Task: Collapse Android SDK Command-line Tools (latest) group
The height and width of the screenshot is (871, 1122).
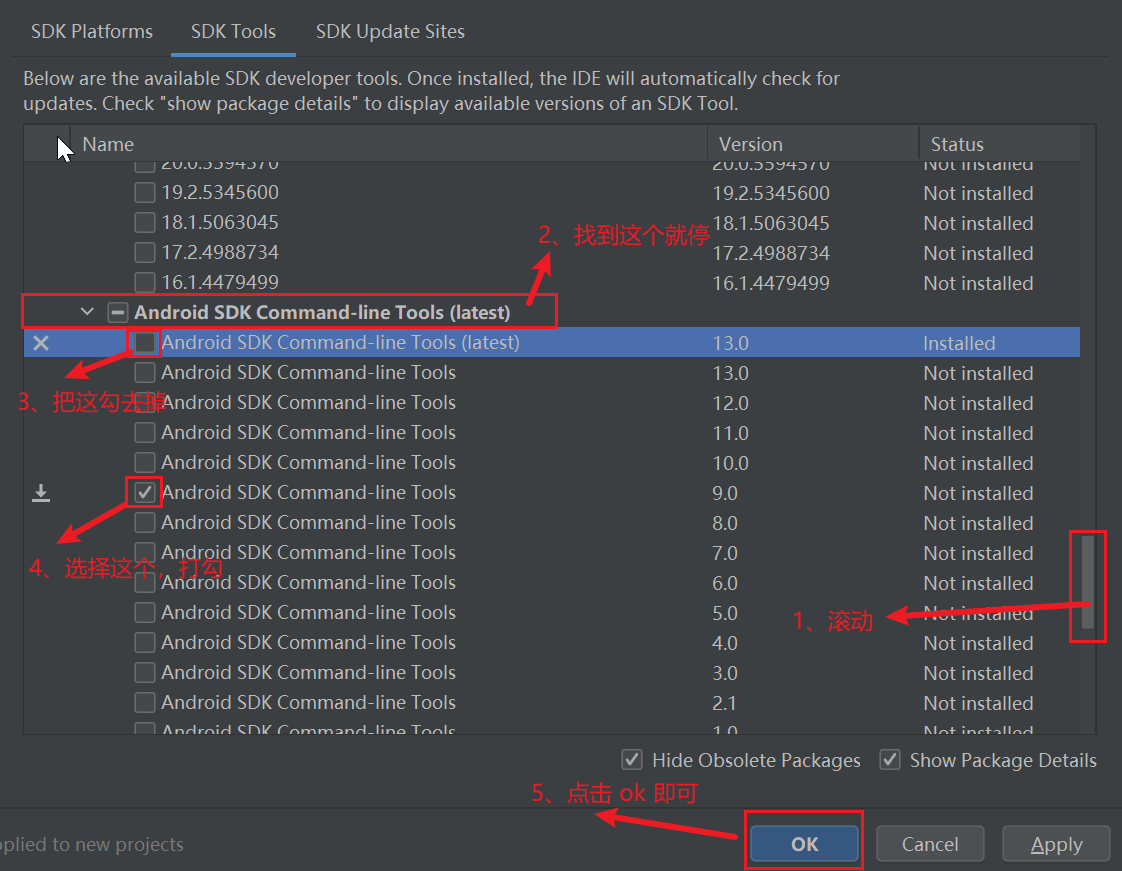Action: coord(87,312)
